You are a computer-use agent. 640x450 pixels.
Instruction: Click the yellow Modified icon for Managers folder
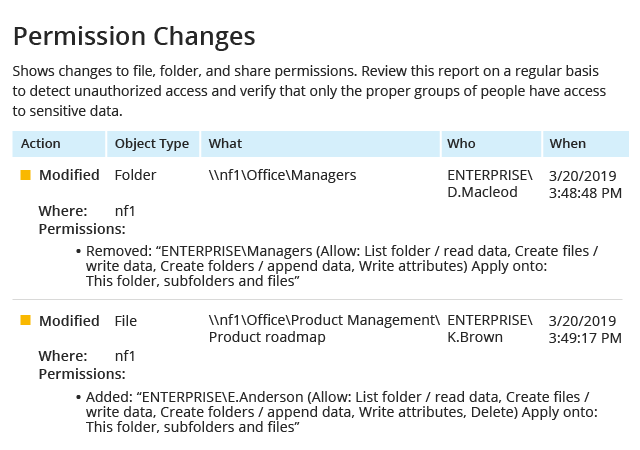point(25,175)
